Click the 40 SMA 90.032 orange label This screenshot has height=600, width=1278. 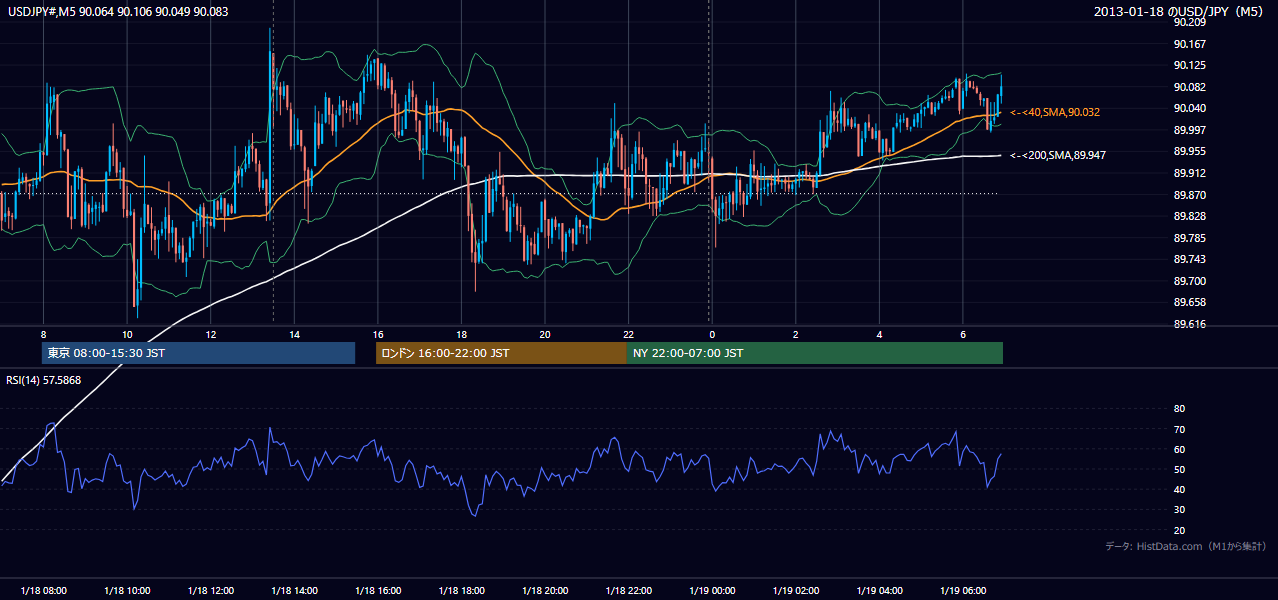1055,113
